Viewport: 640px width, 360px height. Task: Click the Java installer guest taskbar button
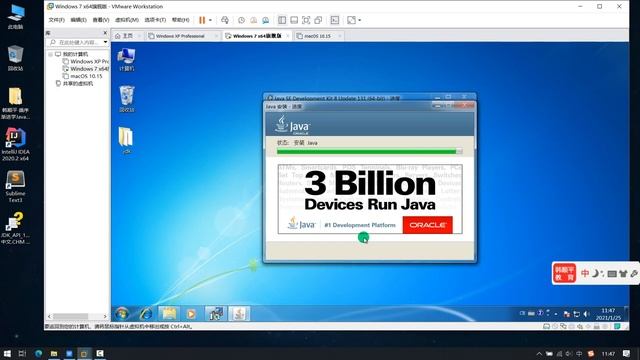coord(239,313)
